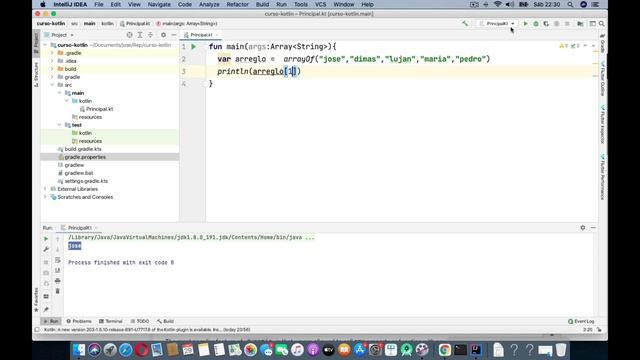Select gradle.properties file

click(82, 157)
